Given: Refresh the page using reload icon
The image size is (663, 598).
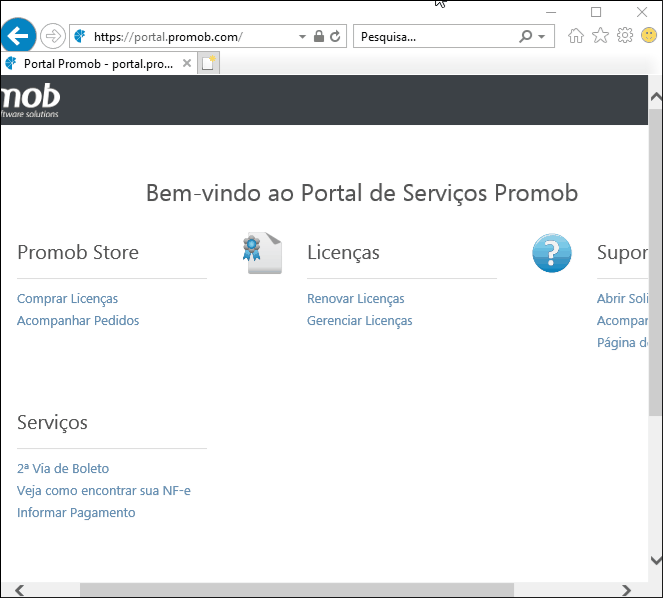Looking at the screenshot, I should click(x=335, y=36).
